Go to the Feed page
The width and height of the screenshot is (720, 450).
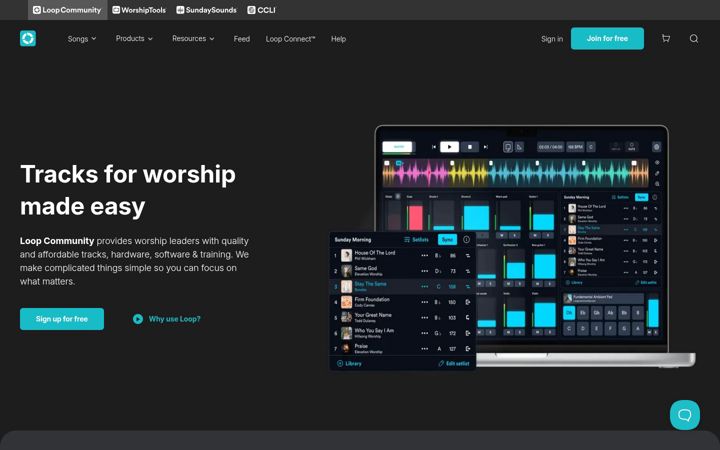242,39
